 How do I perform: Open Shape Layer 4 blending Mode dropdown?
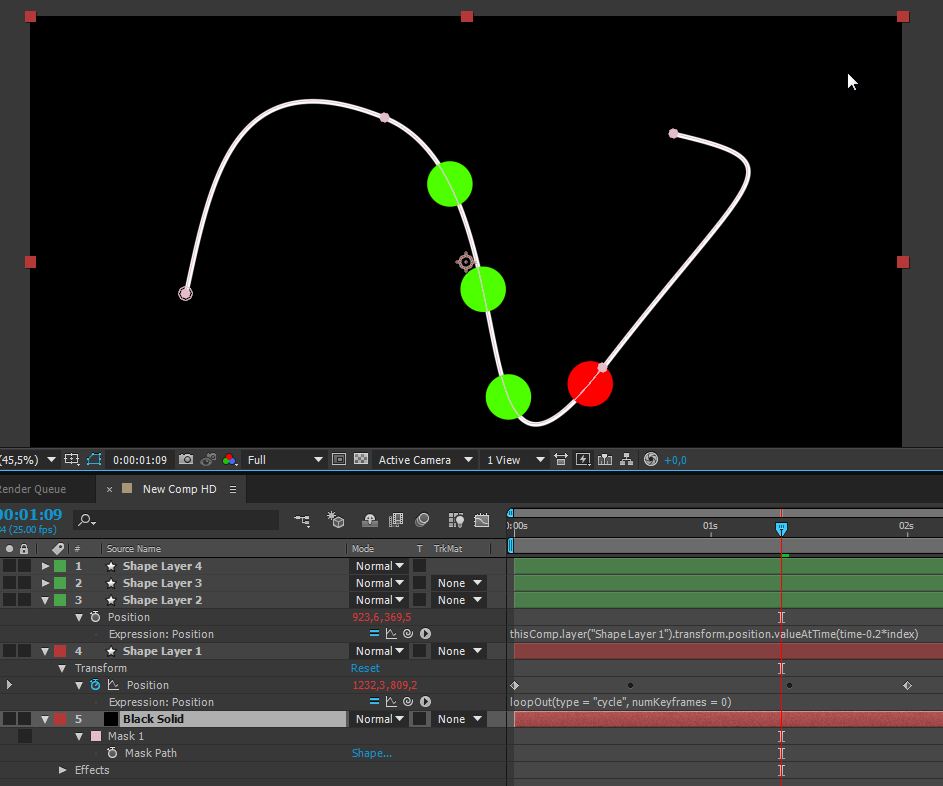(x=379, y=565)
